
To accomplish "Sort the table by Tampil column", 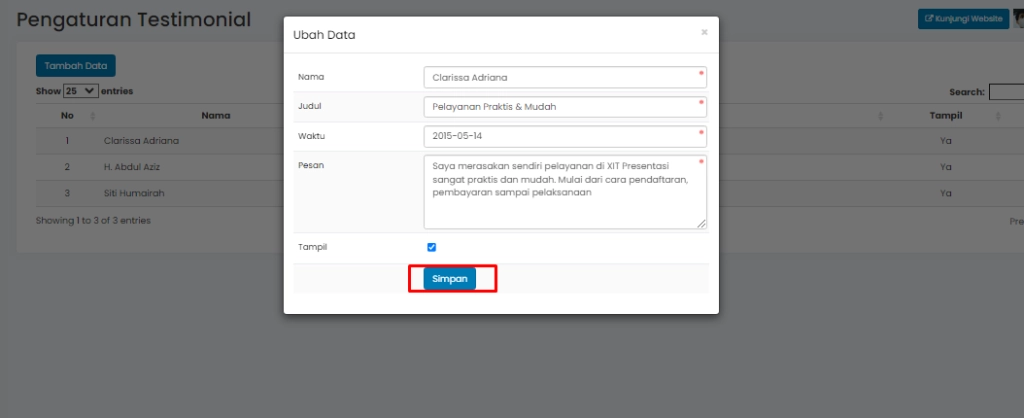I will click(945, 116).
